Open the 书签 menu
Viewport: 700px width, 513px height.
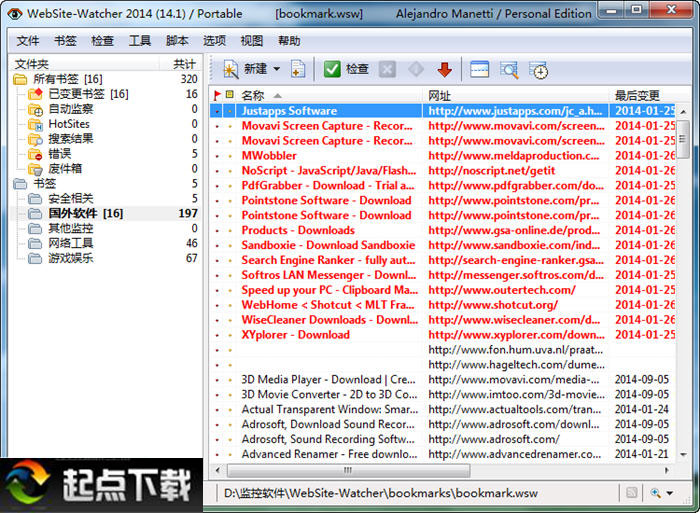[x=65, y=41]
